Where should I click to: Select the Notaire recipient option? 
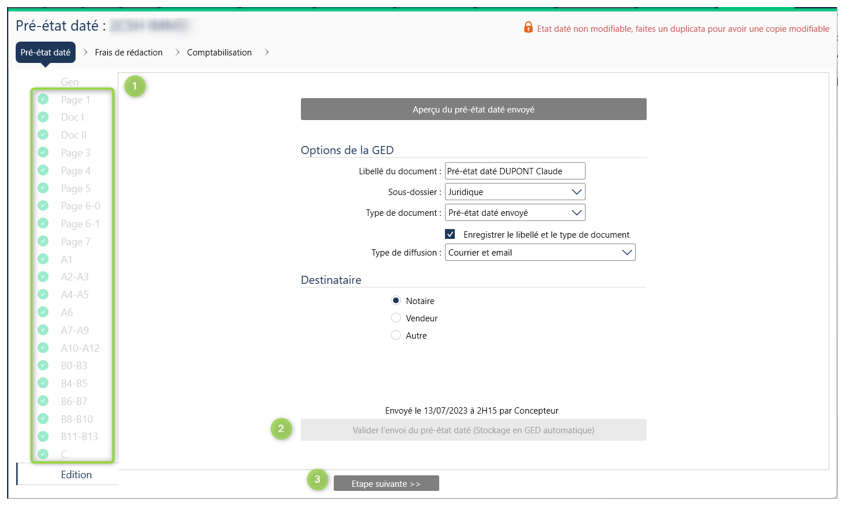pos(396,301)
